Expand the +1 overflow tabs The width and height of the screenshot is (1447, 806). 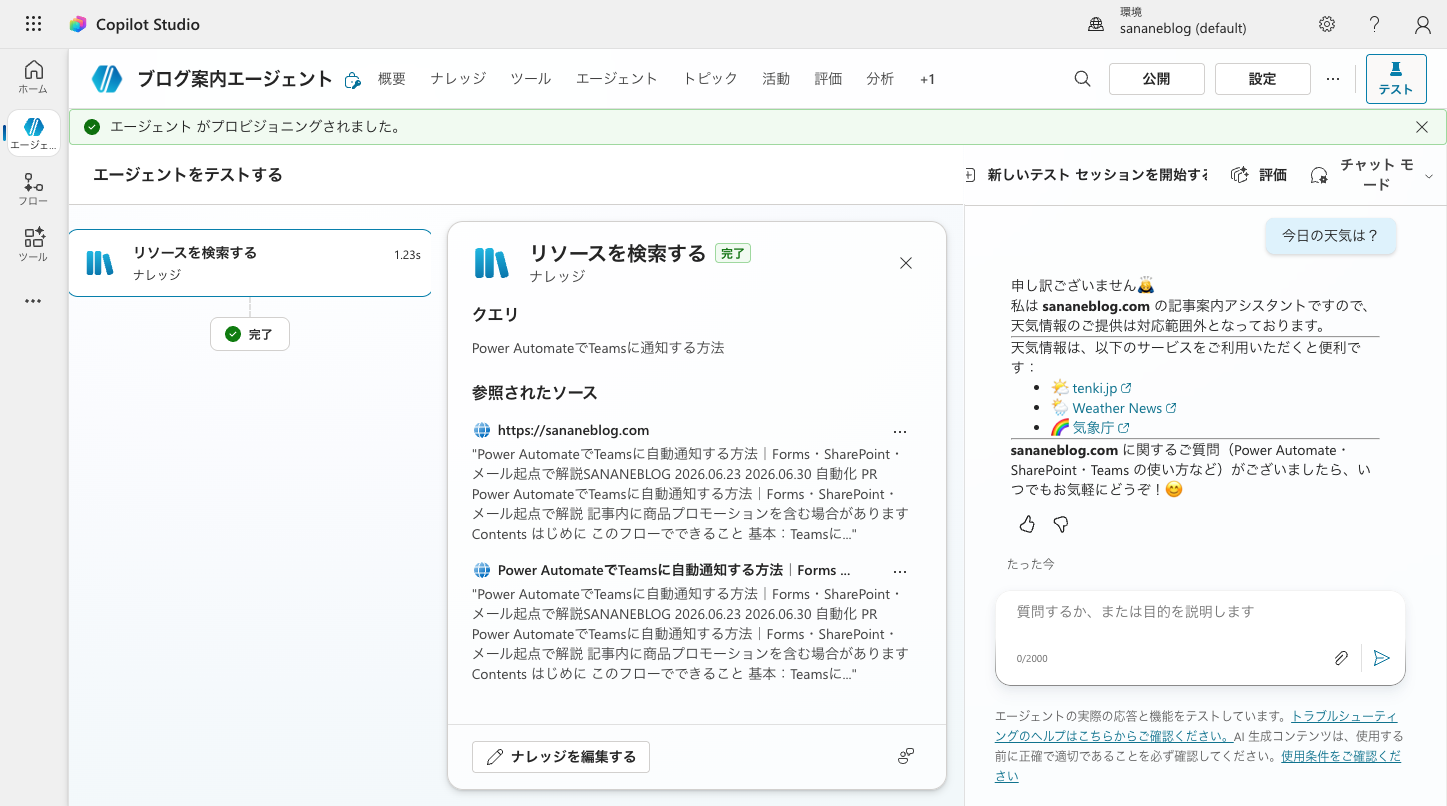pyautogui.click(x=927, y=79)
